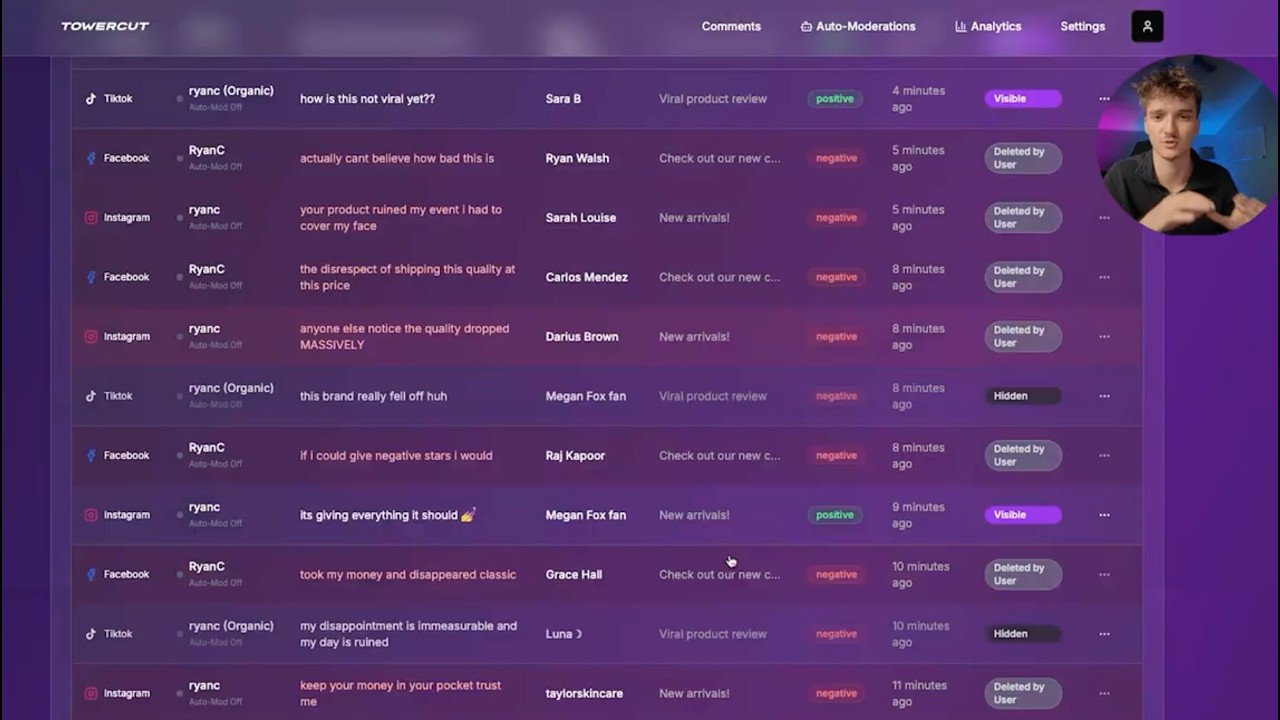Toggle Hidden status on "this brand really fell off" comment
The image size is (1280, 720).
click(1022, 396)
